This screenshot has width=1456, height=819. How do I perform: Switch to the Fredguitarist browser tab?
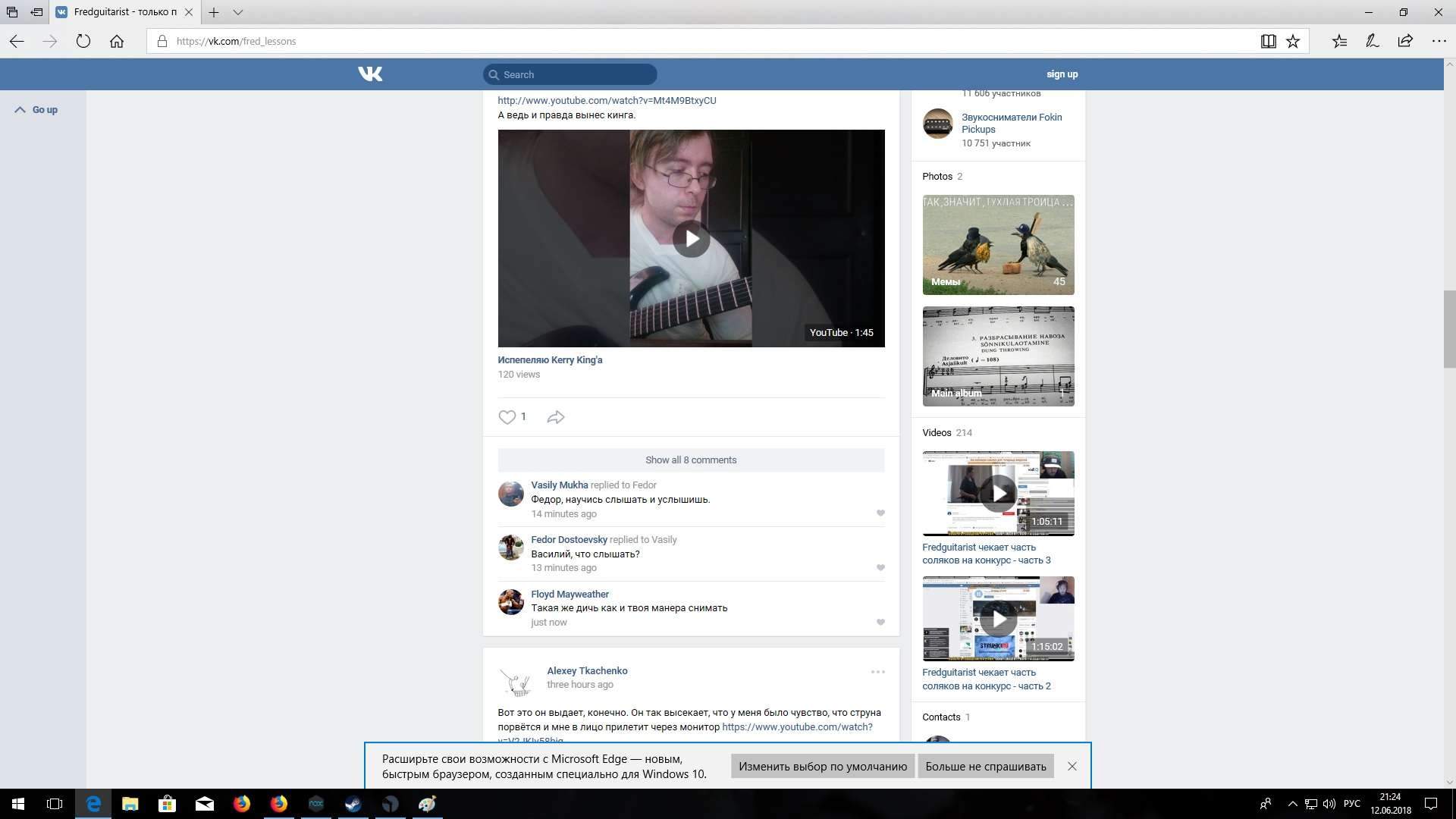coord(125,12)
